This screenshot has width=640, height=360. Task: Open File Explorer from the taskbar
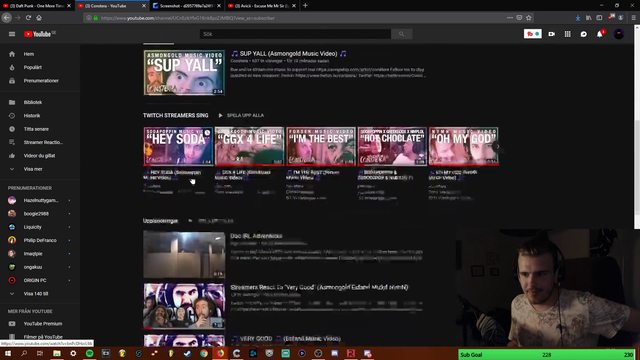pos(57,353)
